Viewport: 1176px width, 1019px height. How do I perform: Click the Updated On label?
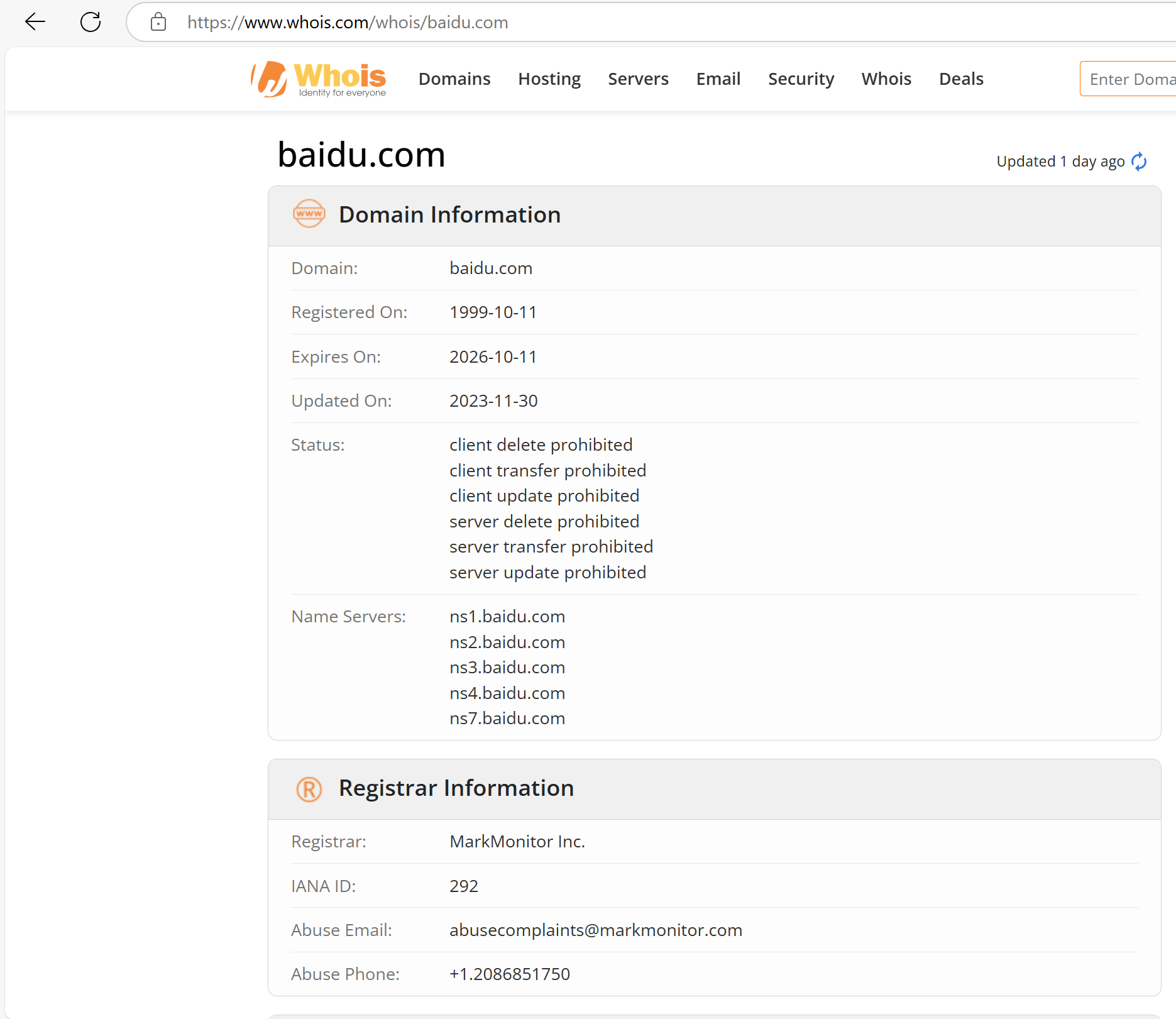coord(341,401)
